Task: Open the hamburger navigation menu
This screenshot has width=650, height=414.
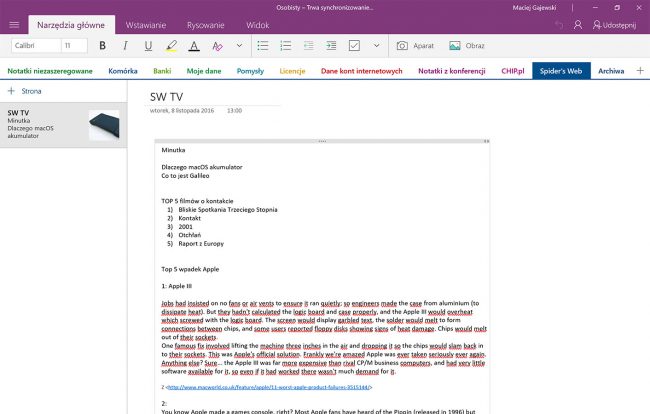Action: (x=14, y=25)
